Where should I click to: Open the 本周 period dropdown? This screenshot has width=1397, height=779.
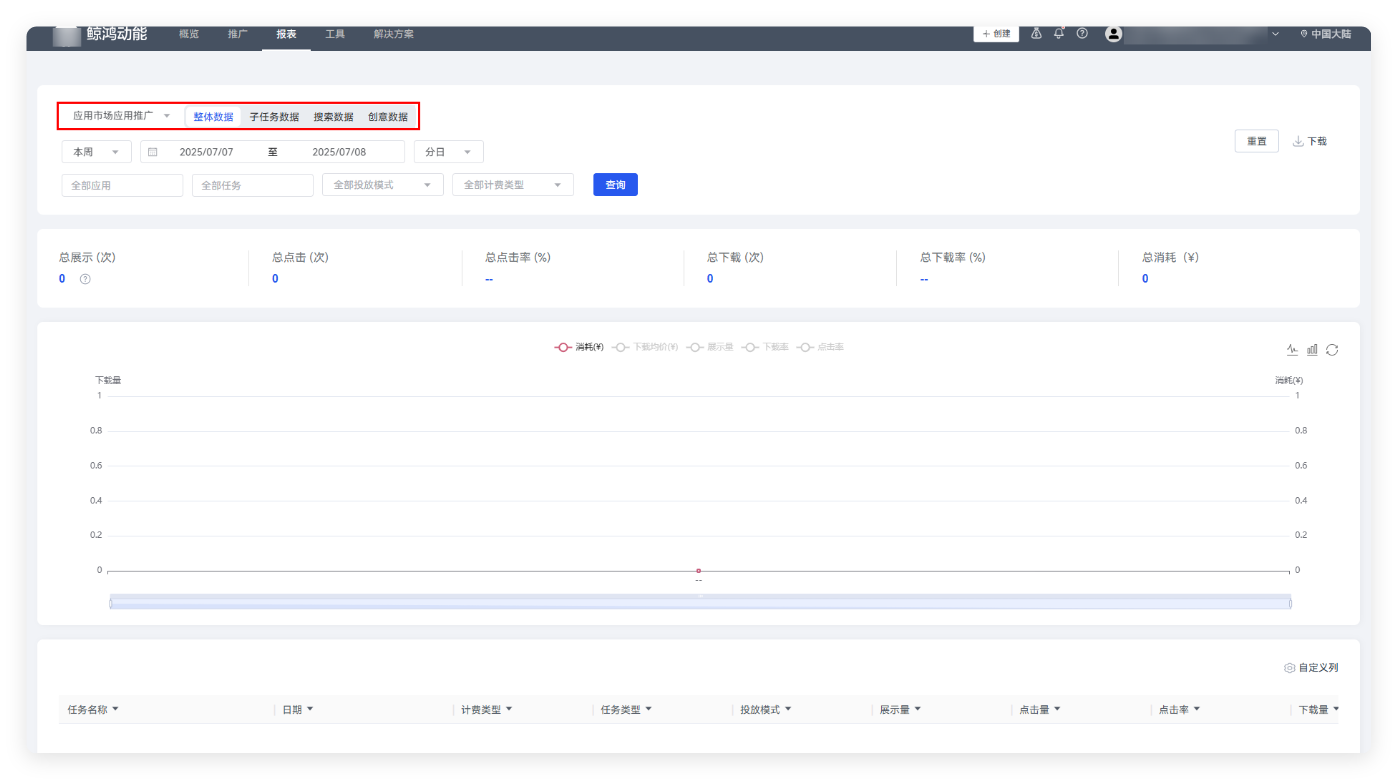[96, 152]
